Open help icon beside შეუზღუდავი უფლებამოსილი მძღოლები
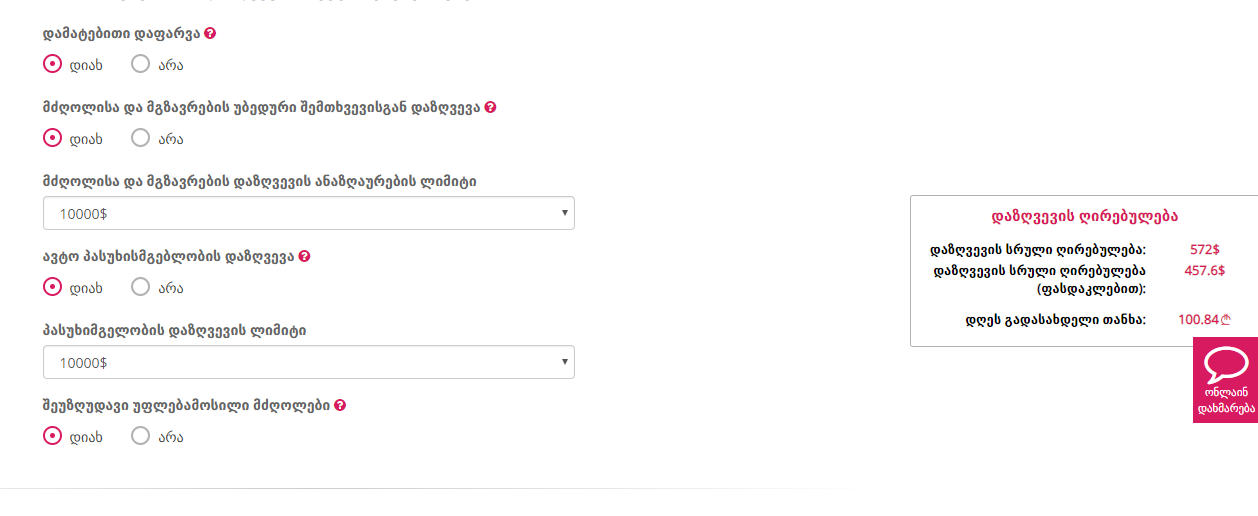This screenshot has width=1258, height=516. 340,405
